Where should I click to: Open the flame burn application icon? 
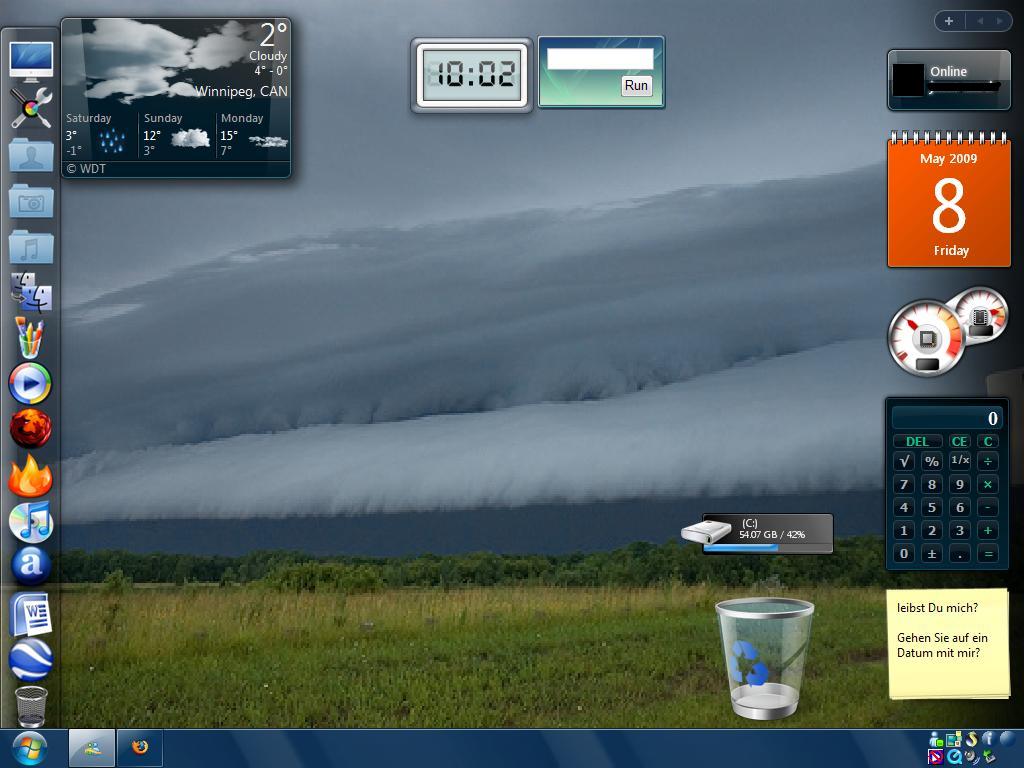coord(30,475)
